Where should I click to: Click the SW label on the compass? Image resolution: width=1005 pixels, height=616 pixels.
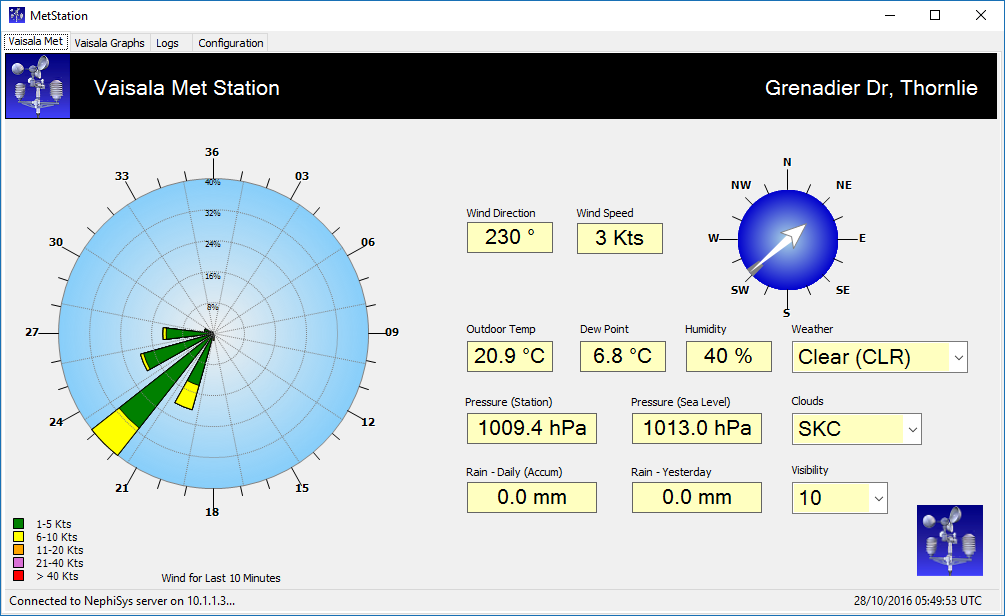pyautogui.click(x=740, y=290)
